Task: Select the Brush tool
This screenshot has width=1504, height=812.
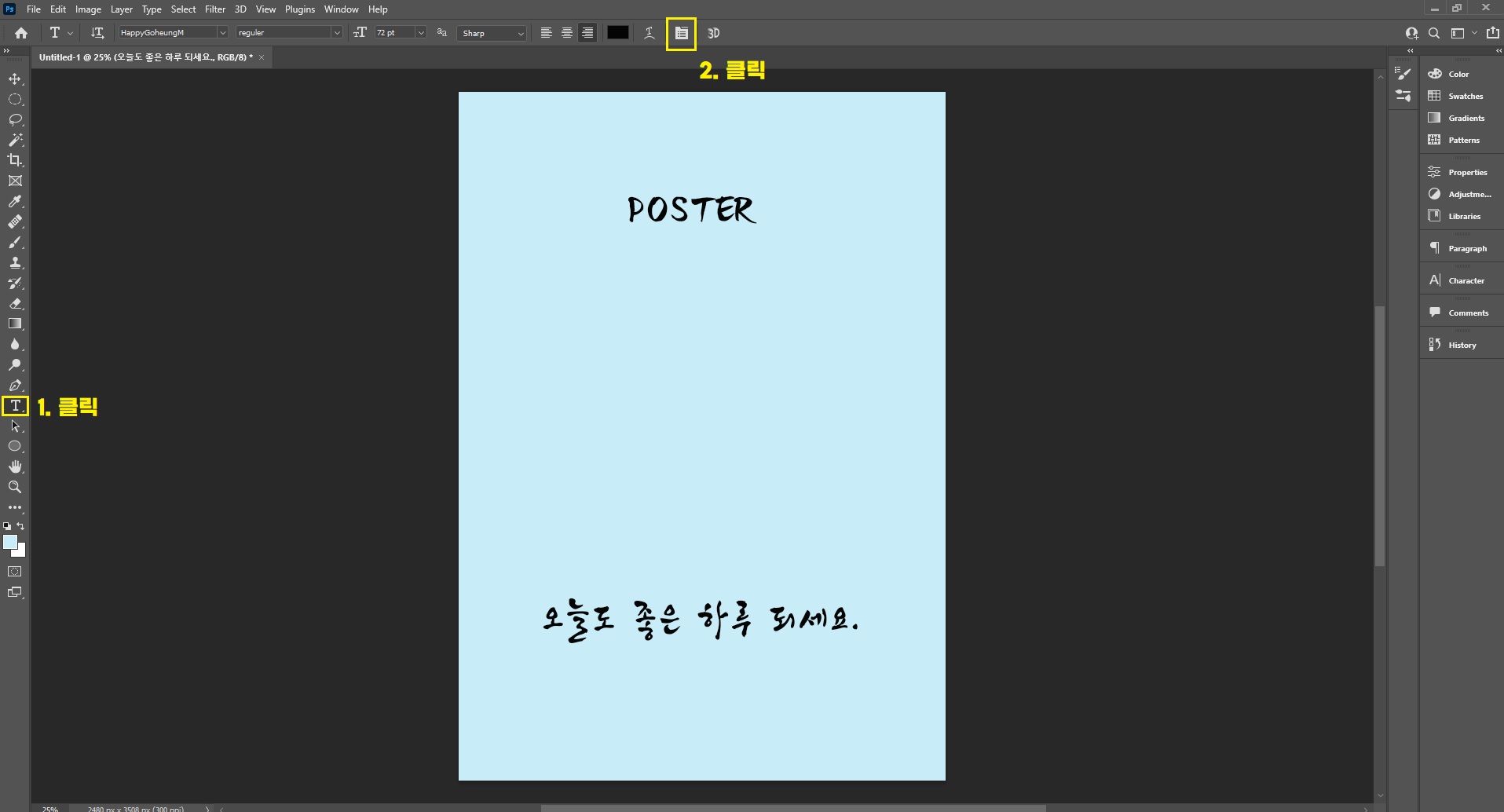Action: coord(15,242)
